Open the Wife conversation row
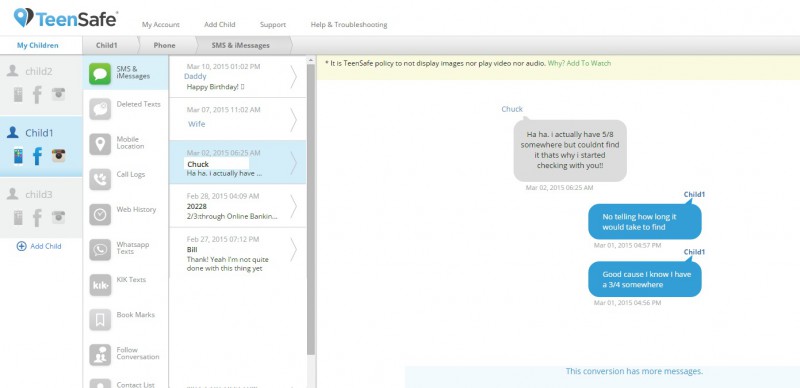 pos(237,119)
